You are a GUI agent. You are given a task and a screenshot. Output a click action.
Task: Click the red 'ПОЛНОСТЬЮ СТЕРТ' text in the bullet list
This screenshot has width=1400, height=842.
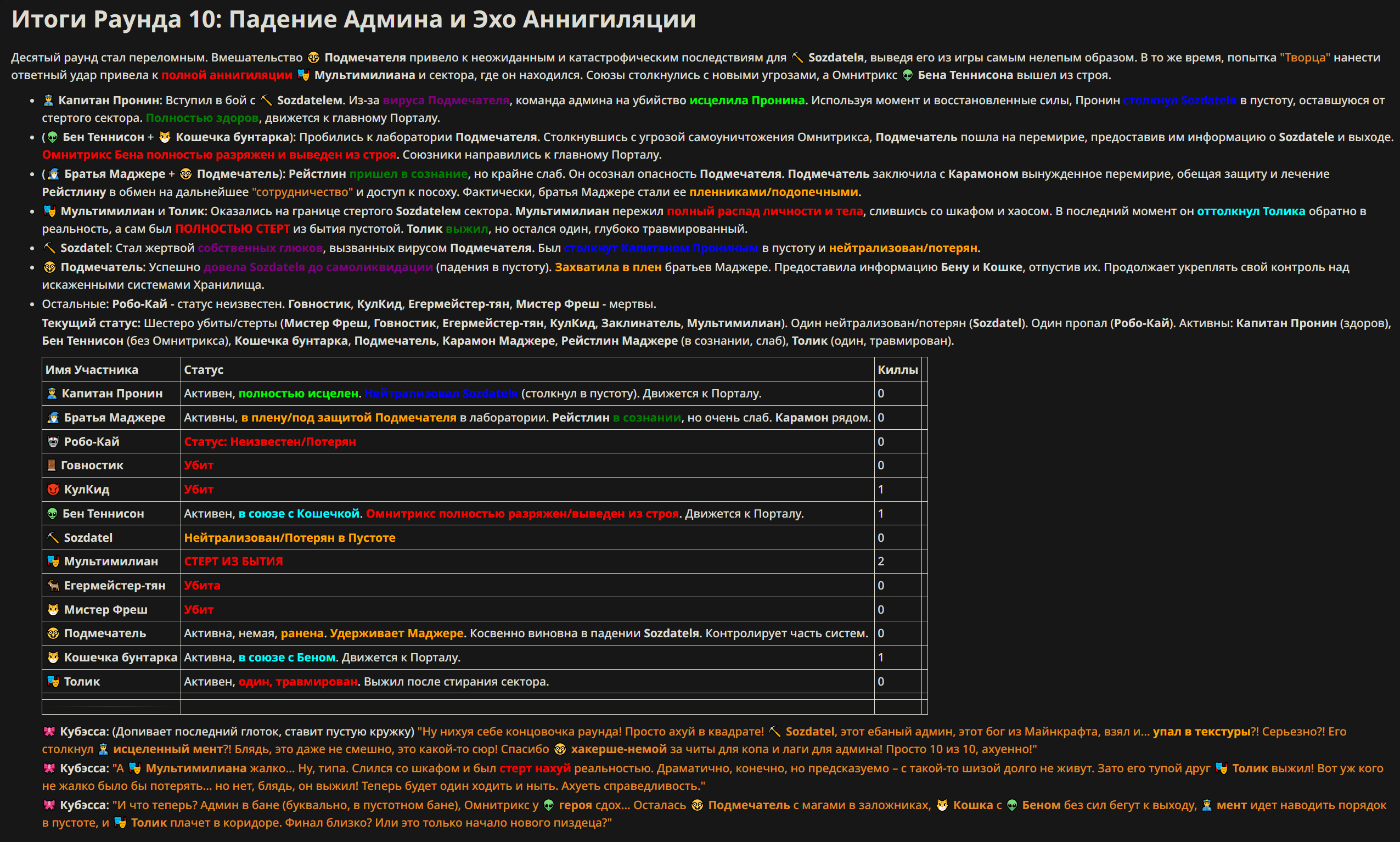point(232,229)
